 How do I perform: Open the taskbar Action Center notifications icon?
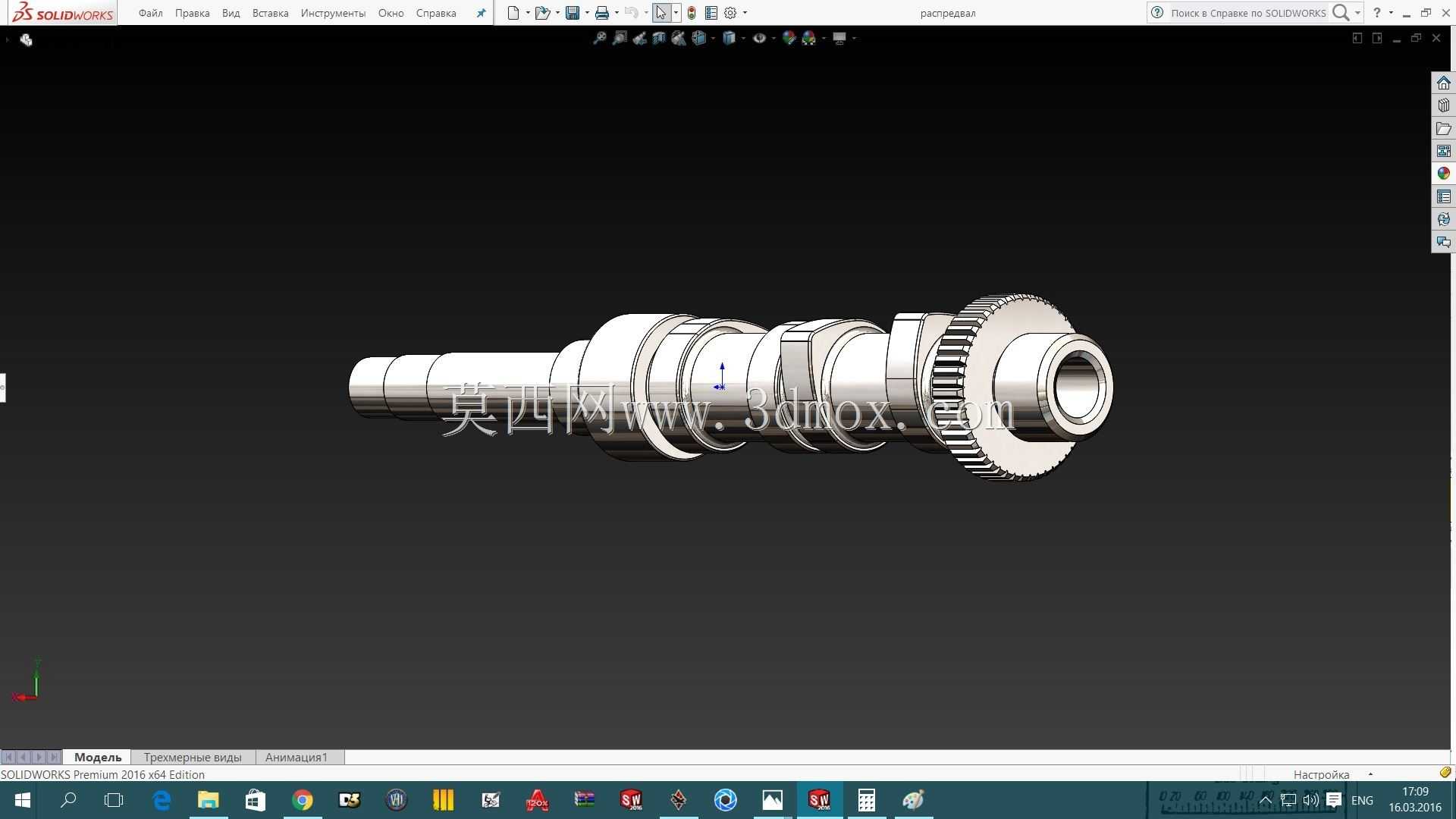1334,800
